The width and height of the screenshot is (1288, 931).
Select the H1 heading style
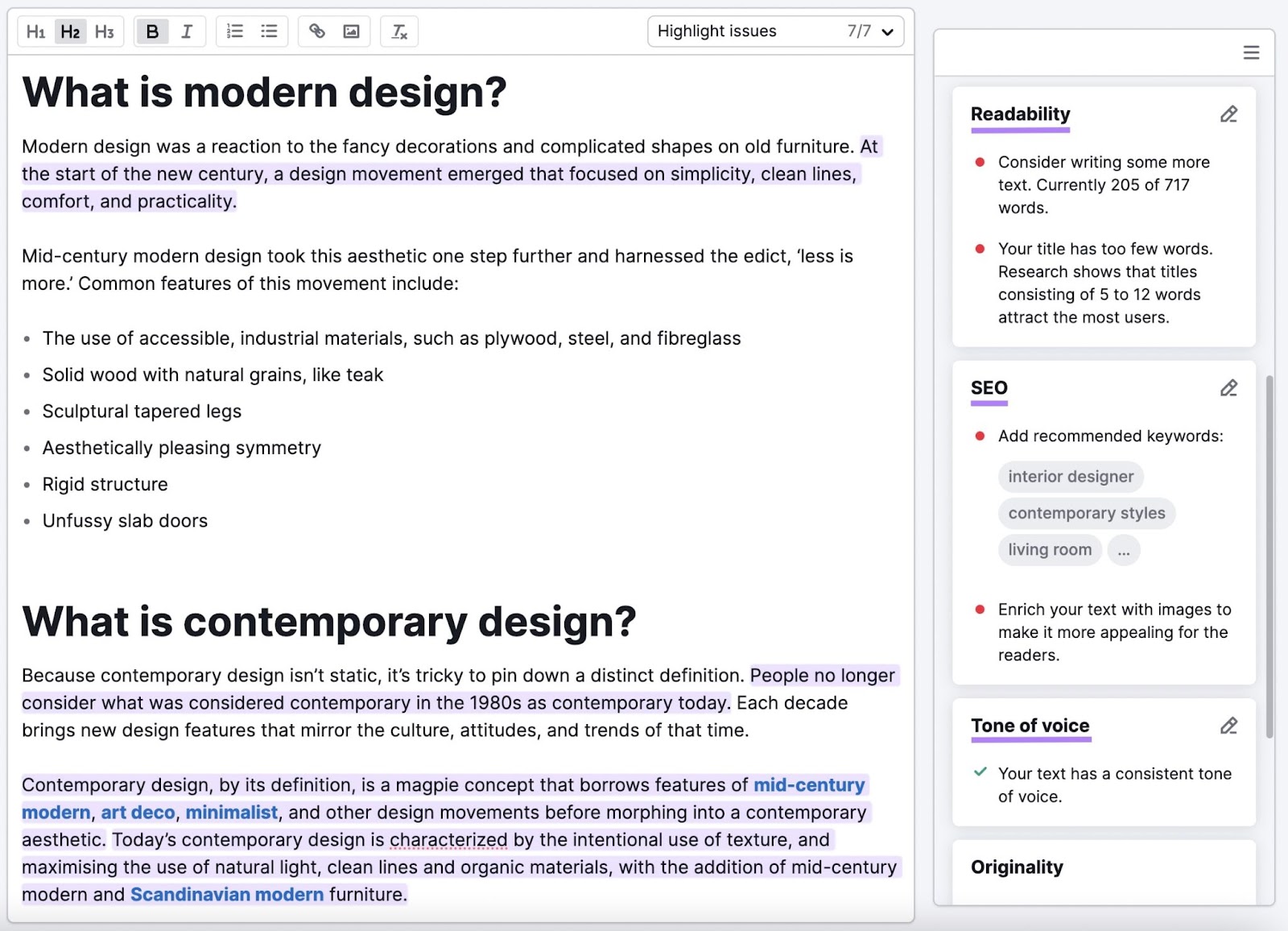pos(36,31)
